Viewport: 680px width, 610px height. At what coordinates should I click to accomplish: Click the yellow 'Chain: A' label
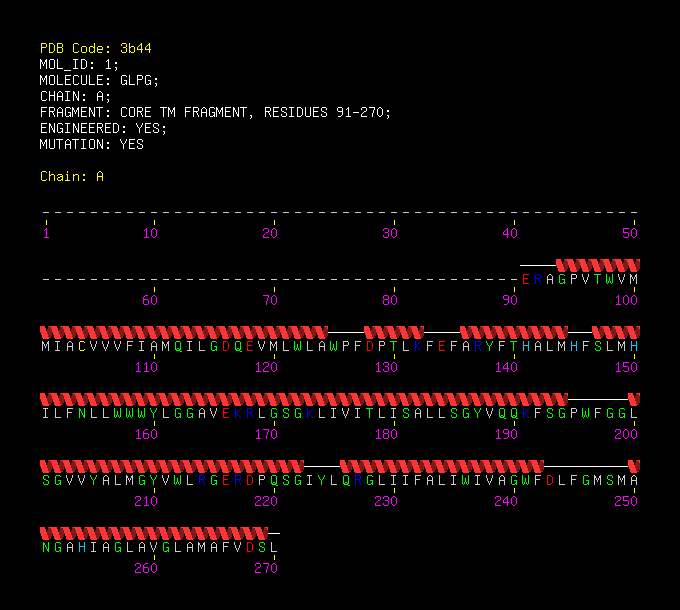pyautogui.click(x=72, y=176)
